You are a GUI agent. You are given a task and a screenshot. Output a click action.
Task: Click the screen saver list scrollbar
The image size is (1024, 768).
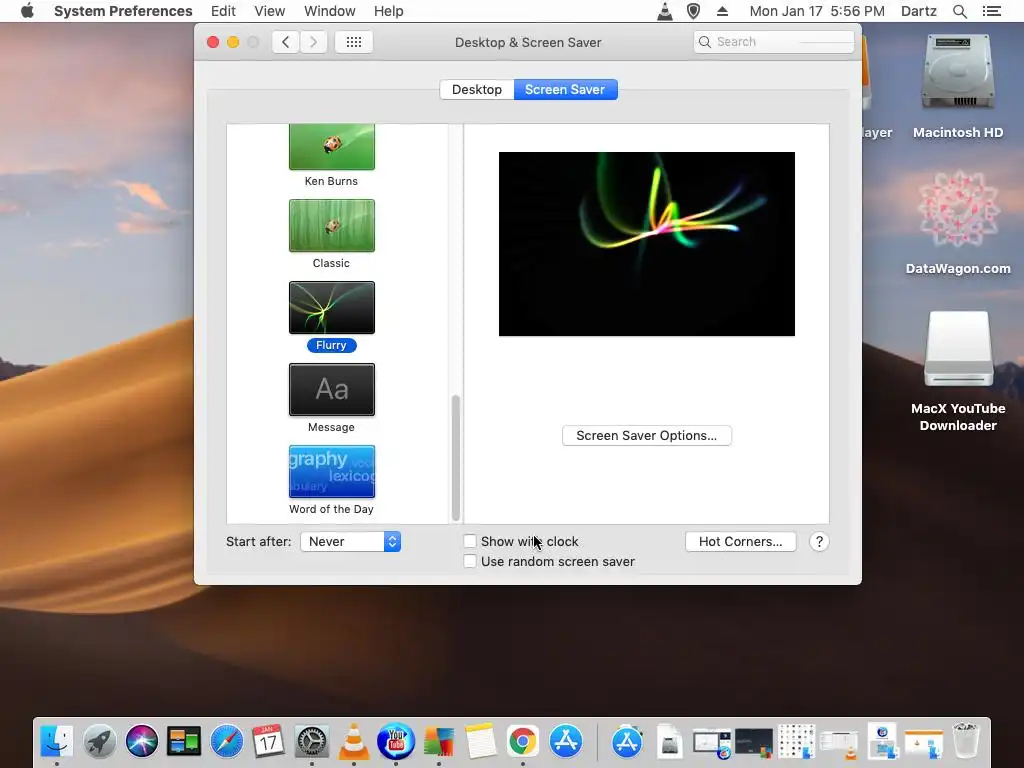pyautogui.click(x=455, y=457)
